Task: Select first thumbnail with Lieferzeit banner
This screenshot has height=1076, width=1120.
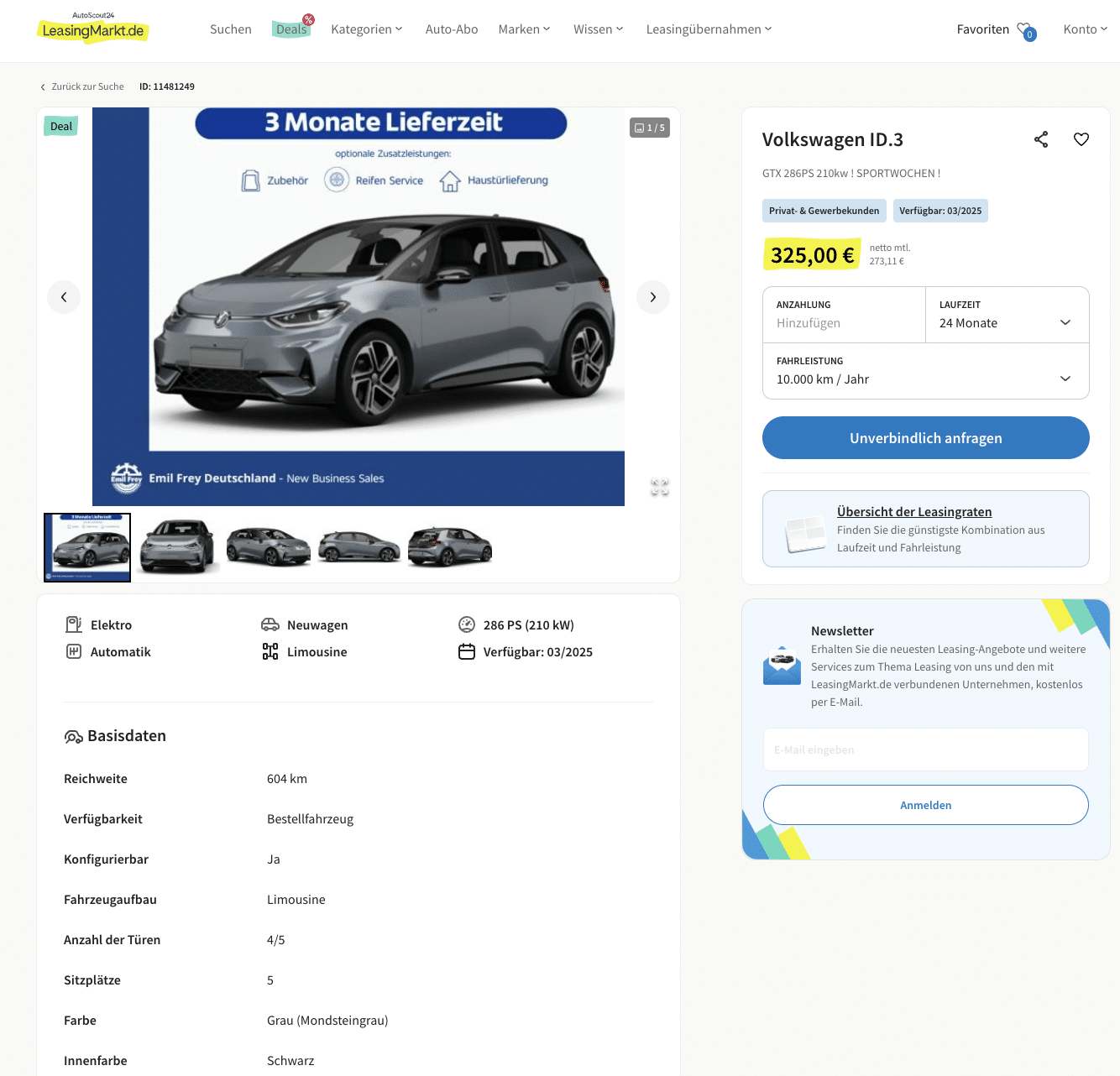Action: (x=87, y=547)
